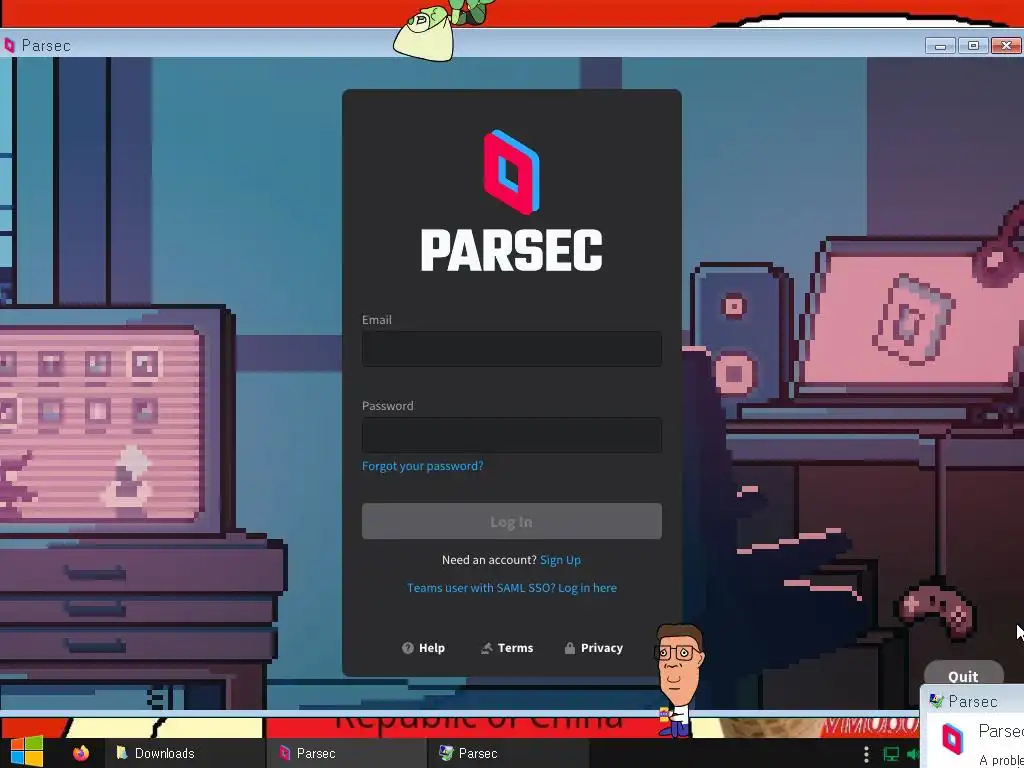The width and height of the screenshot is (1024, 768).
Task: Follow the Sign Up link
Action: 560,560
